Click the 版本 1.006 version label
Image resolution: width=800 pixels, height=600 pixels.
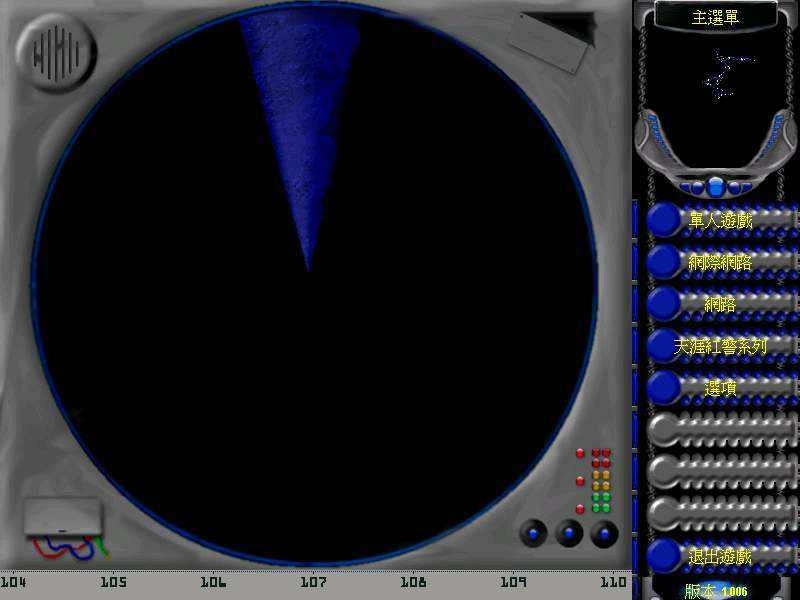tap(716, 591)
